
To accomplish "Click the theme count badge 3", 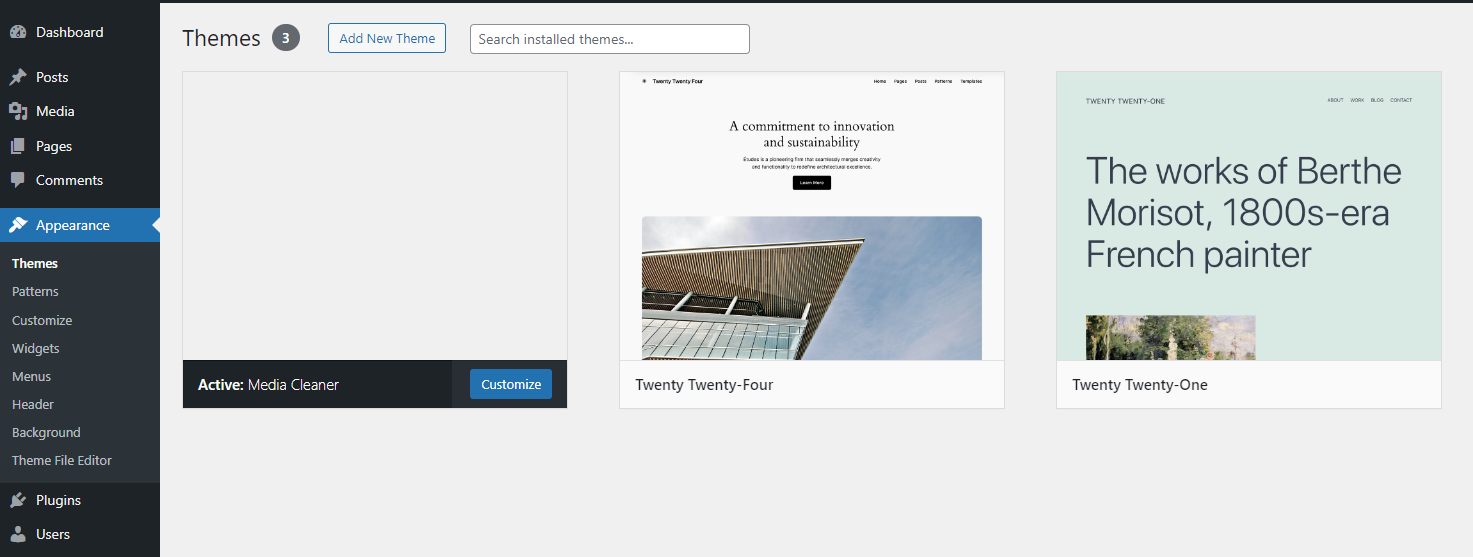I will pos(286,38).
